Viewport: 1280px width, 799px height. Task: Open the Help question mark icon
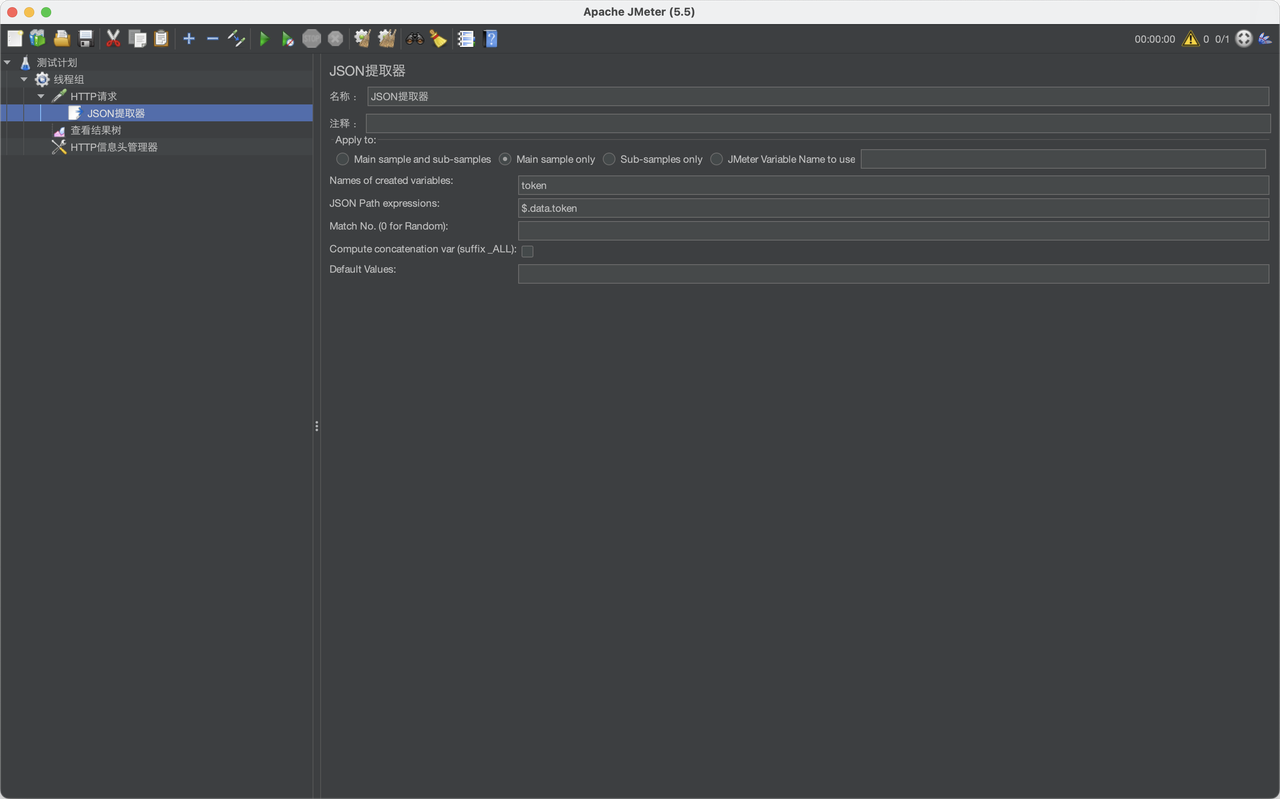coord(491,39)
